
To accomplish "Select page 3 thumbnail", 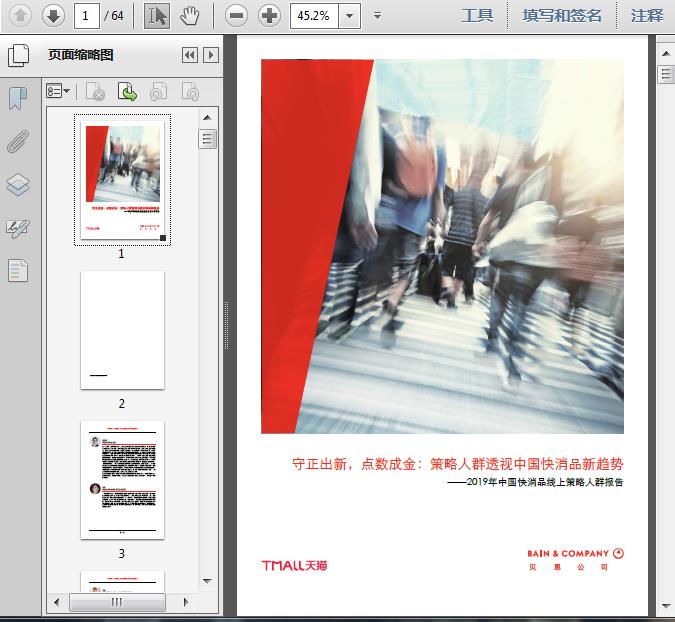I will pyautogui.click(x=123, y=480).
